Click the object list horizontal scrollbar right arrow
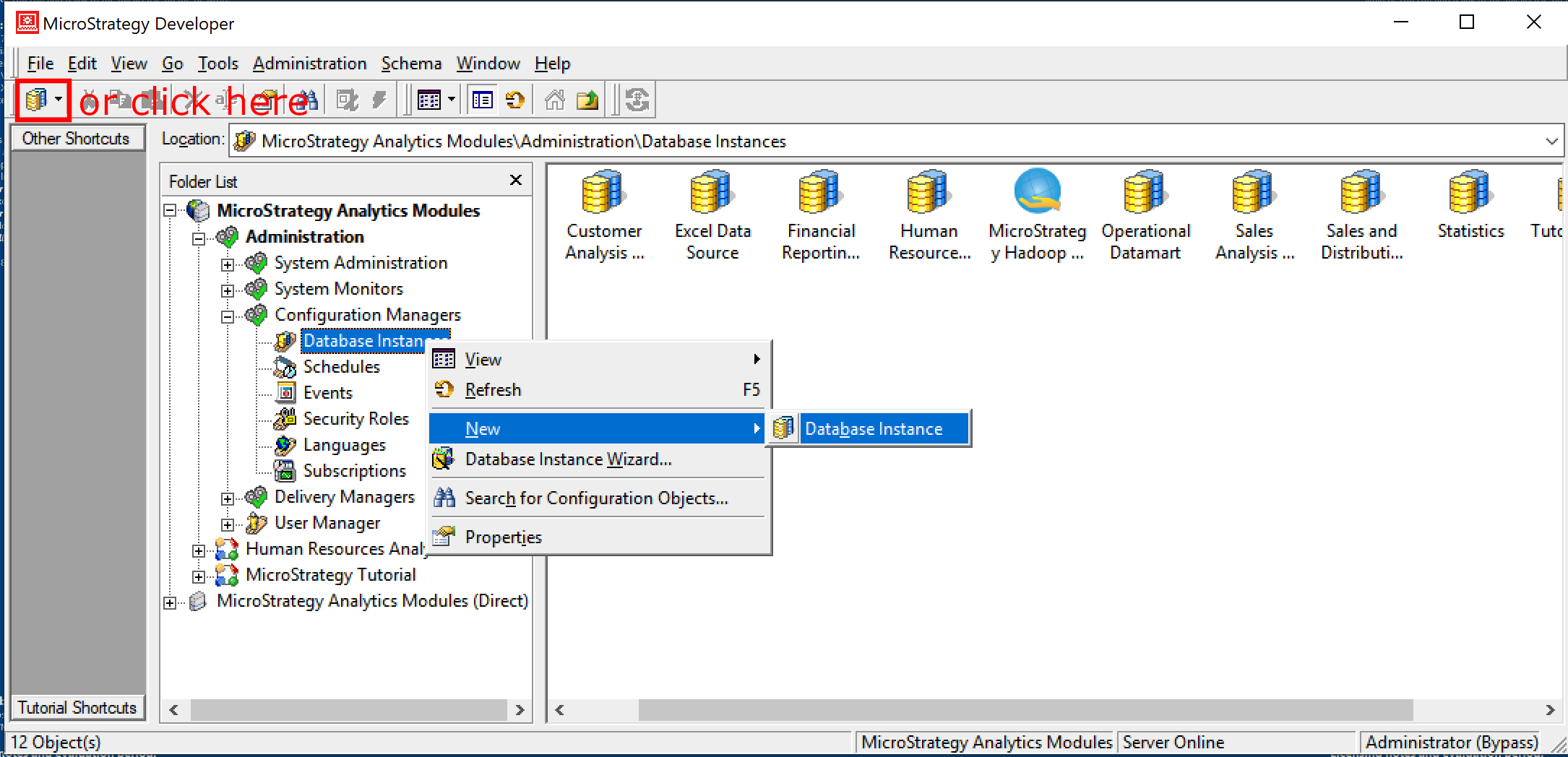 (x=1550, y=710)
